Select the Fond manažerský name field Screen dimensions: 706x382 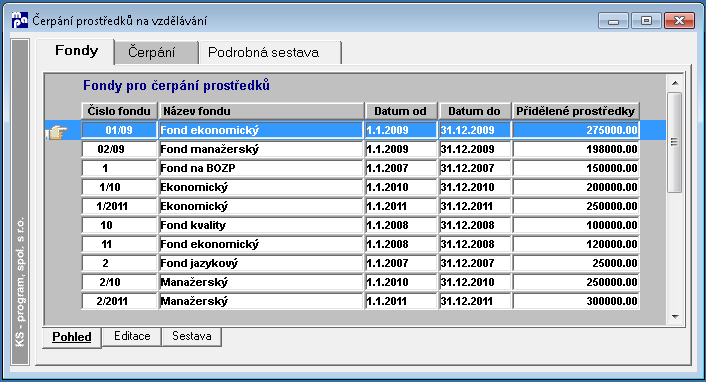pos(261,149)
